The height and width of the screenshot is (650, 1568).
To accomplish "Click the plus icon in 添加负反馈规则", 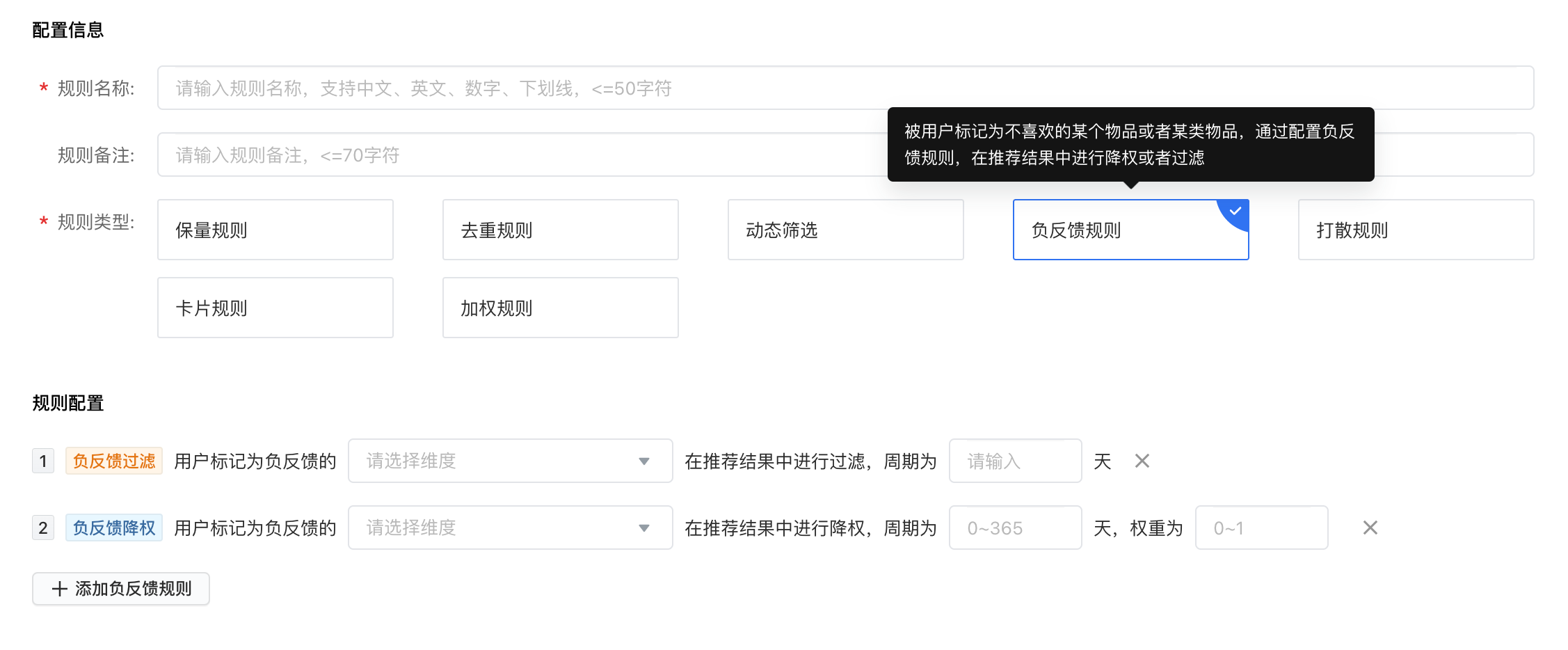I will pyautogui.click(x=60, y=589).
